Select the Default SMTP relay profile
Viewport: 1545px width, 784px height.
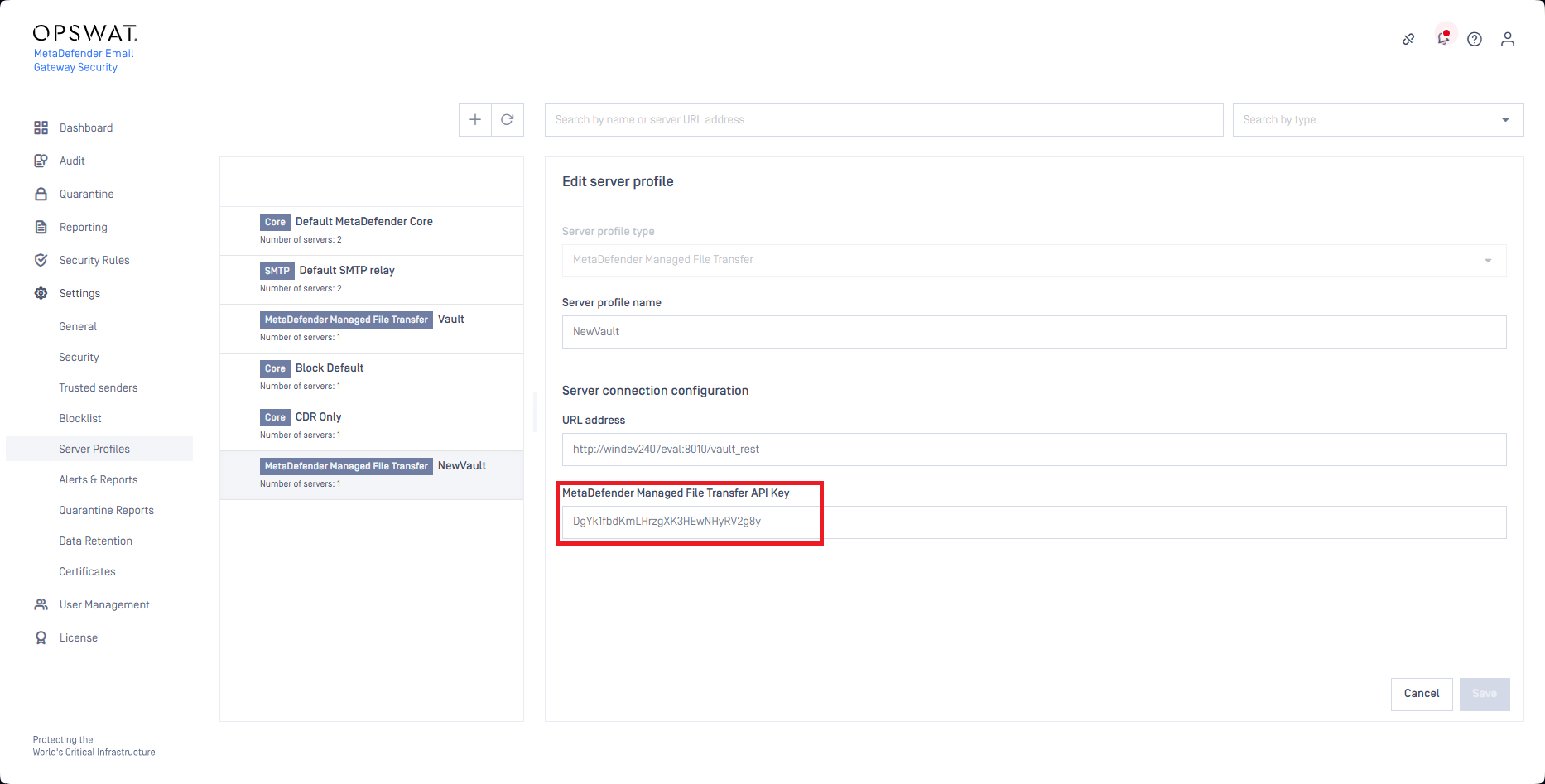click(x=372, y=279)
